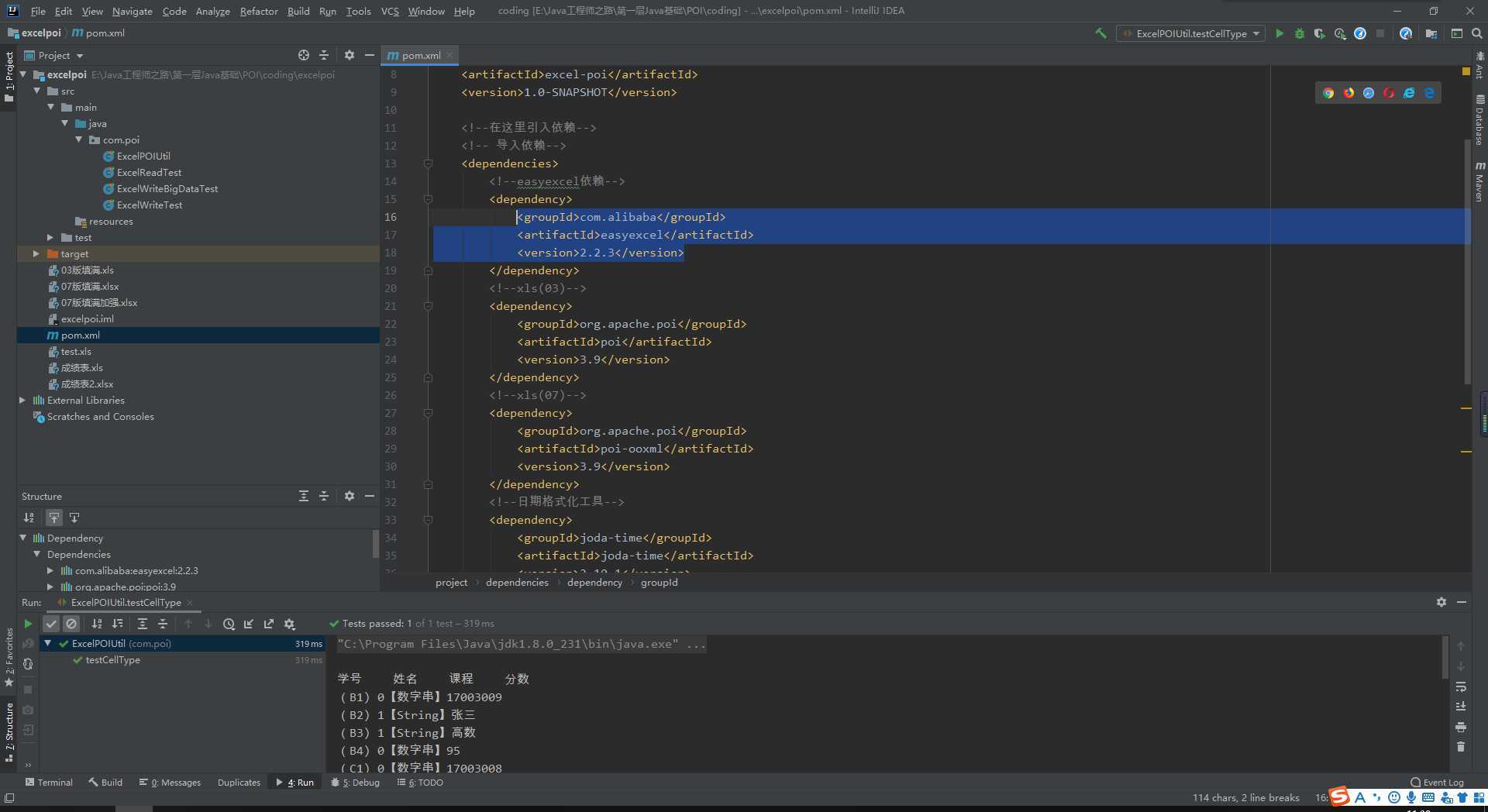
Task: Toggle auto-test rerun icon in the Run side bar
Action: (28, 665)
